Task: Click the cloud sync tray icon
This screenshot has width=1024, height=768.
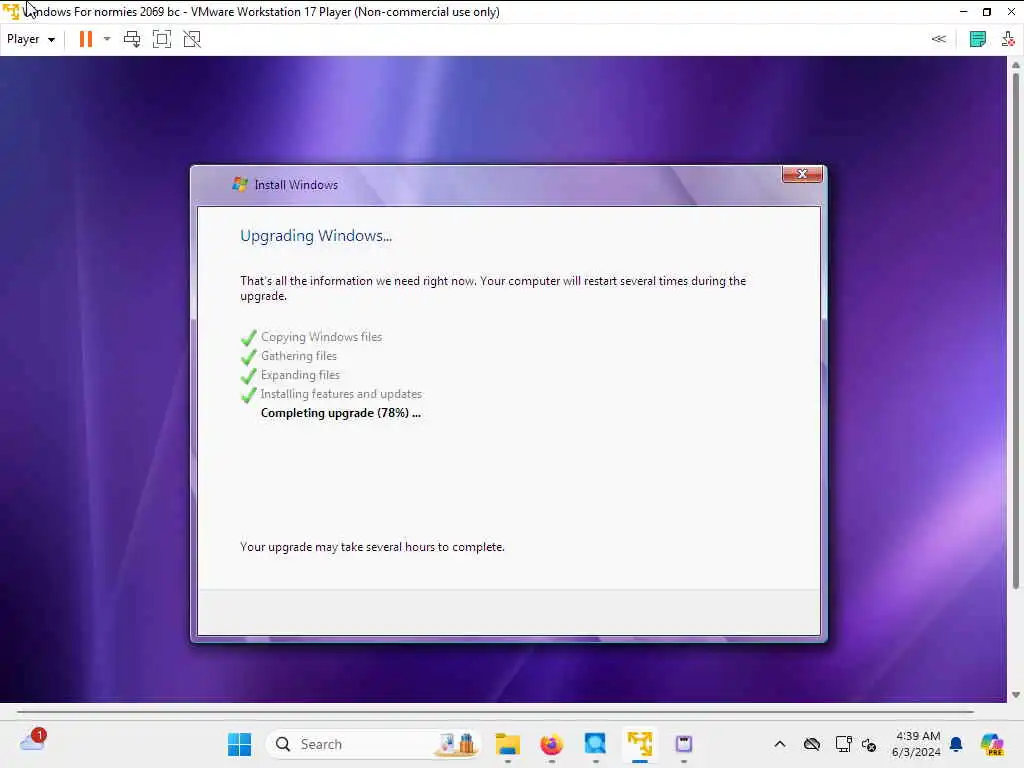Action: 812,744
